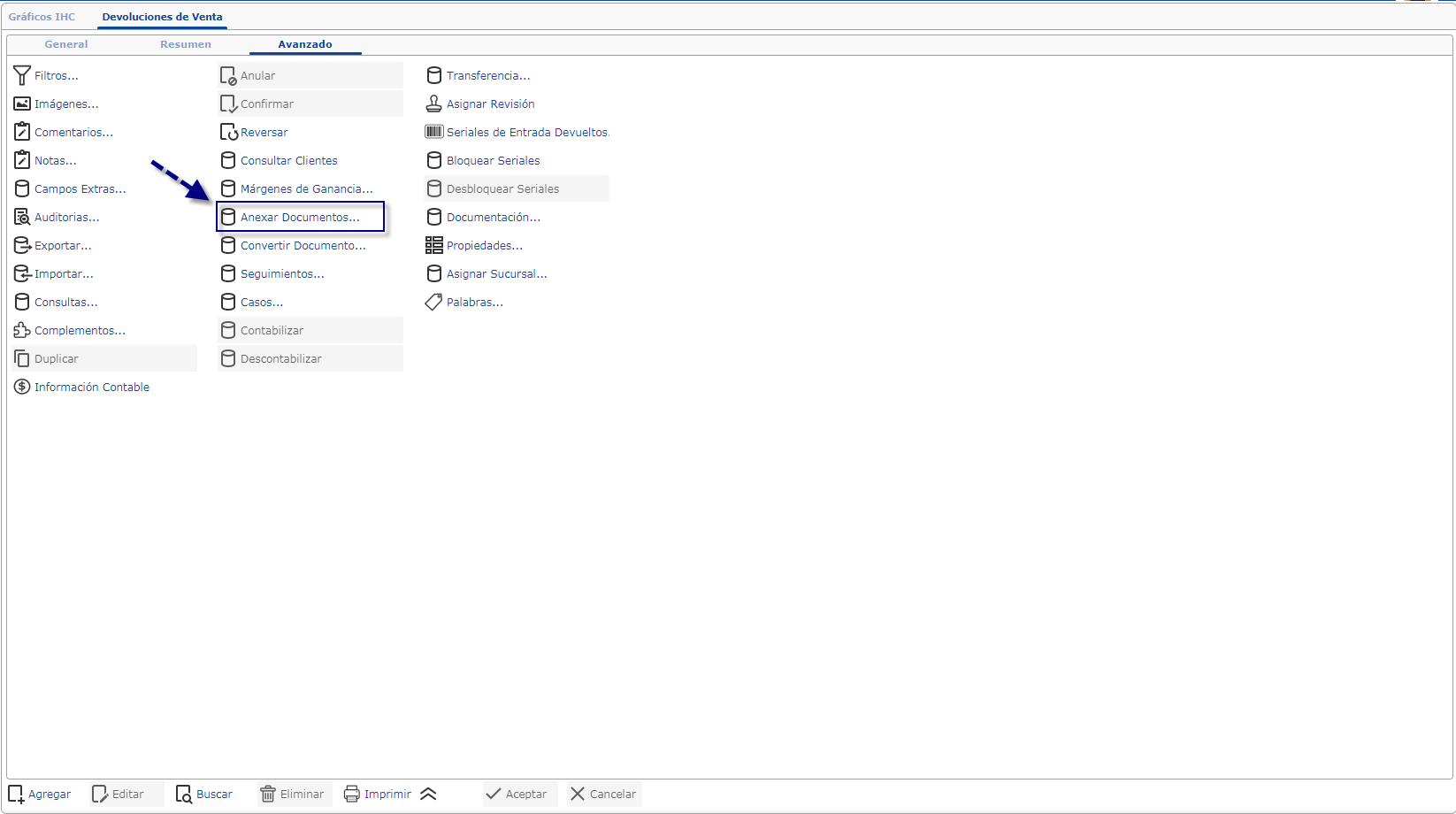Click the Exportar icon
This screenshot has height=814, width=1456.
[x=22, y=246]
